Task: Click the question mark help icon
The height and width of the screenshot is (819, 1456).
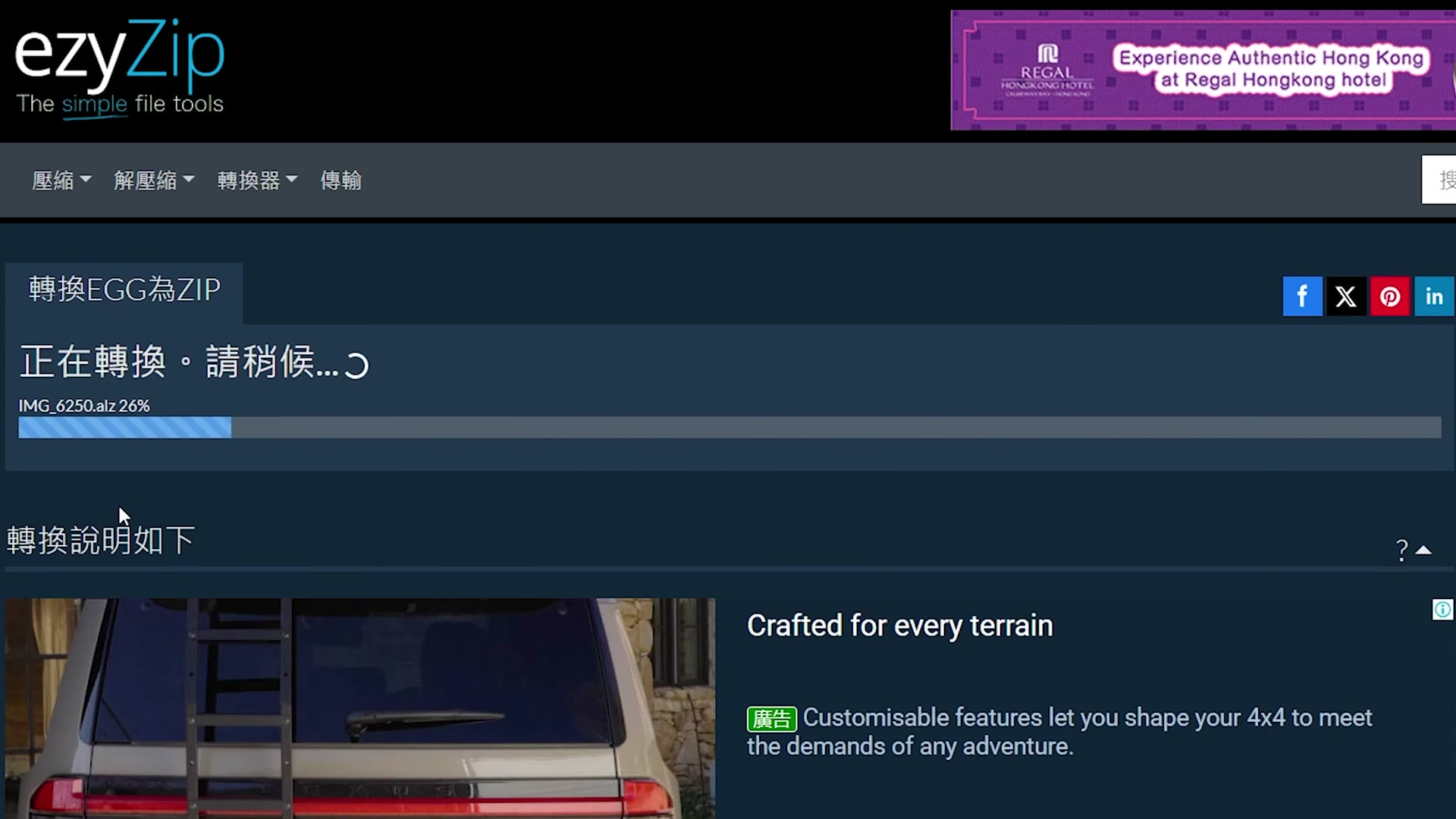Action: click(x=1401, y=550)
